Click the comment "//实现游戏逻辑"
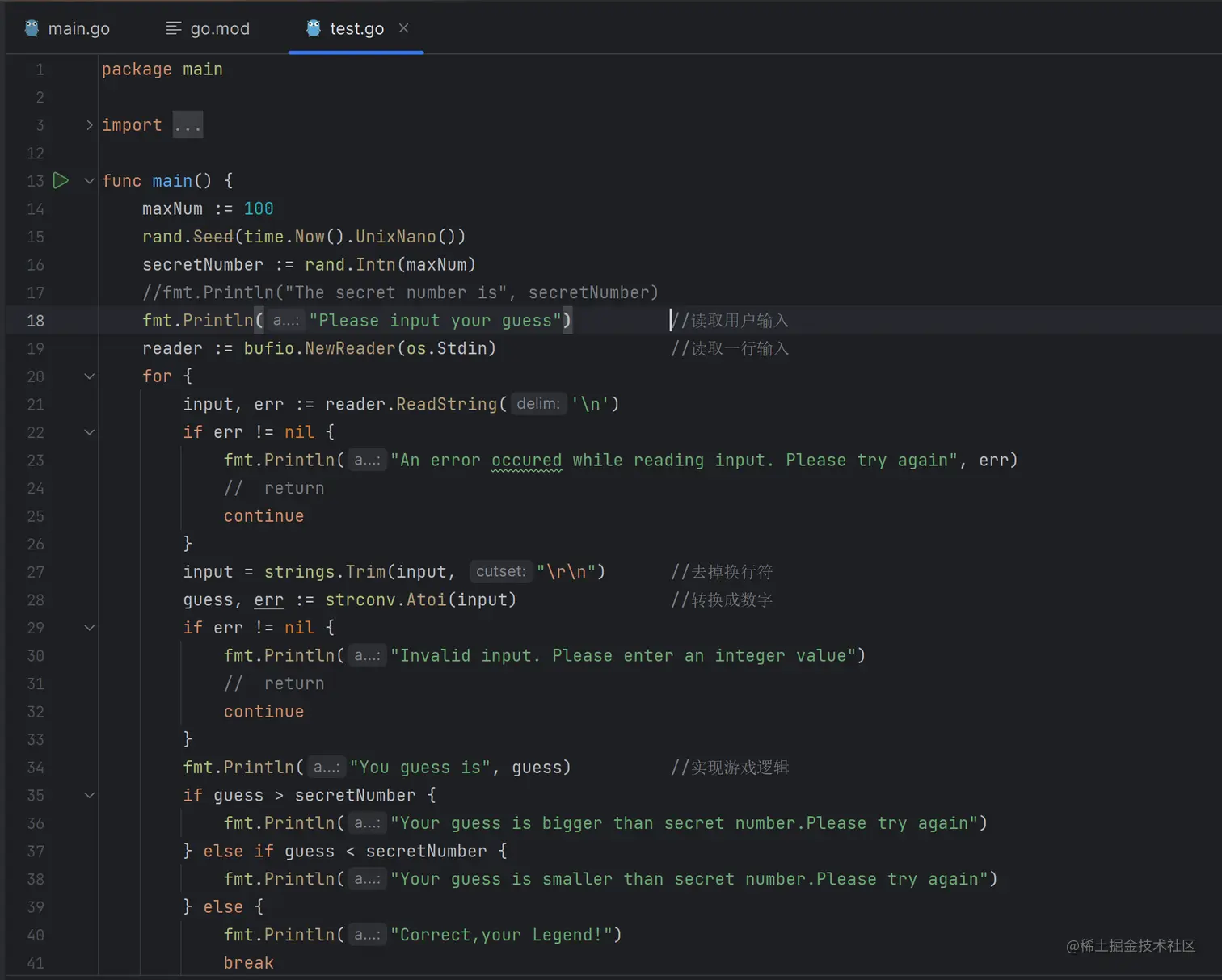This screenshot has height=980, width=1222. (x=730, y=768)
